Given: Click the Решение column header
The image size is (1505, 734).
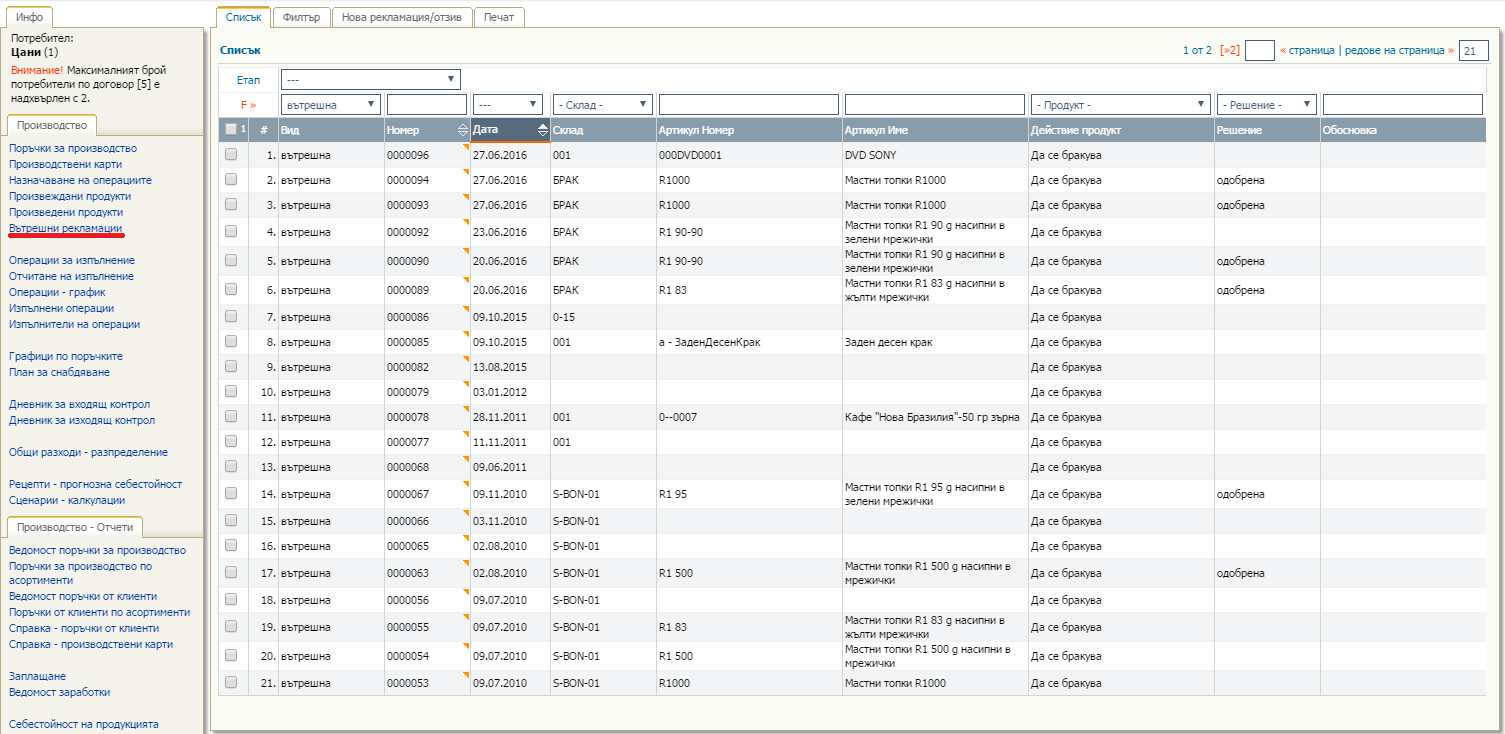Looking at the screenshot, I should pyautogui.click(x=1239, y=130).
